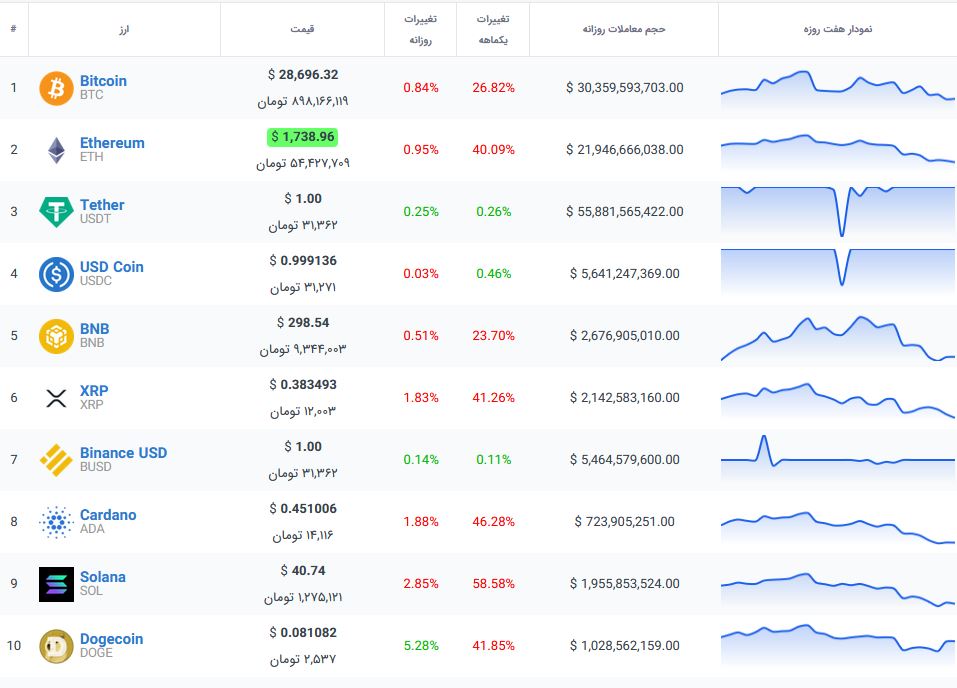Click Binance USD daily change 0.14%
The image size is (957, 688).
click(x=421, y=459)
